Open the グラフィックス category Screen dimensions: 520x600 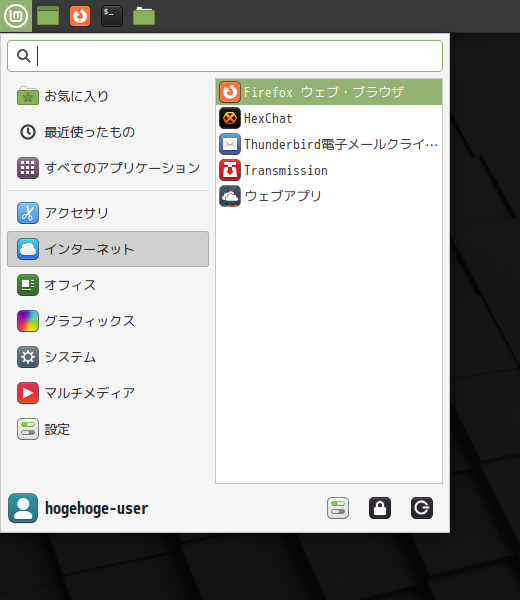pyautogui.click(x=108, y=321)
